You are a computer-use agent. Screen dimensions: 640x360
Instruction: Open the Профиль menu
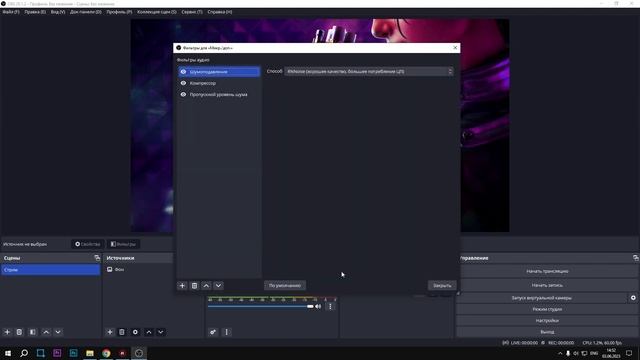pyautogui.click(x=119, y=12)
